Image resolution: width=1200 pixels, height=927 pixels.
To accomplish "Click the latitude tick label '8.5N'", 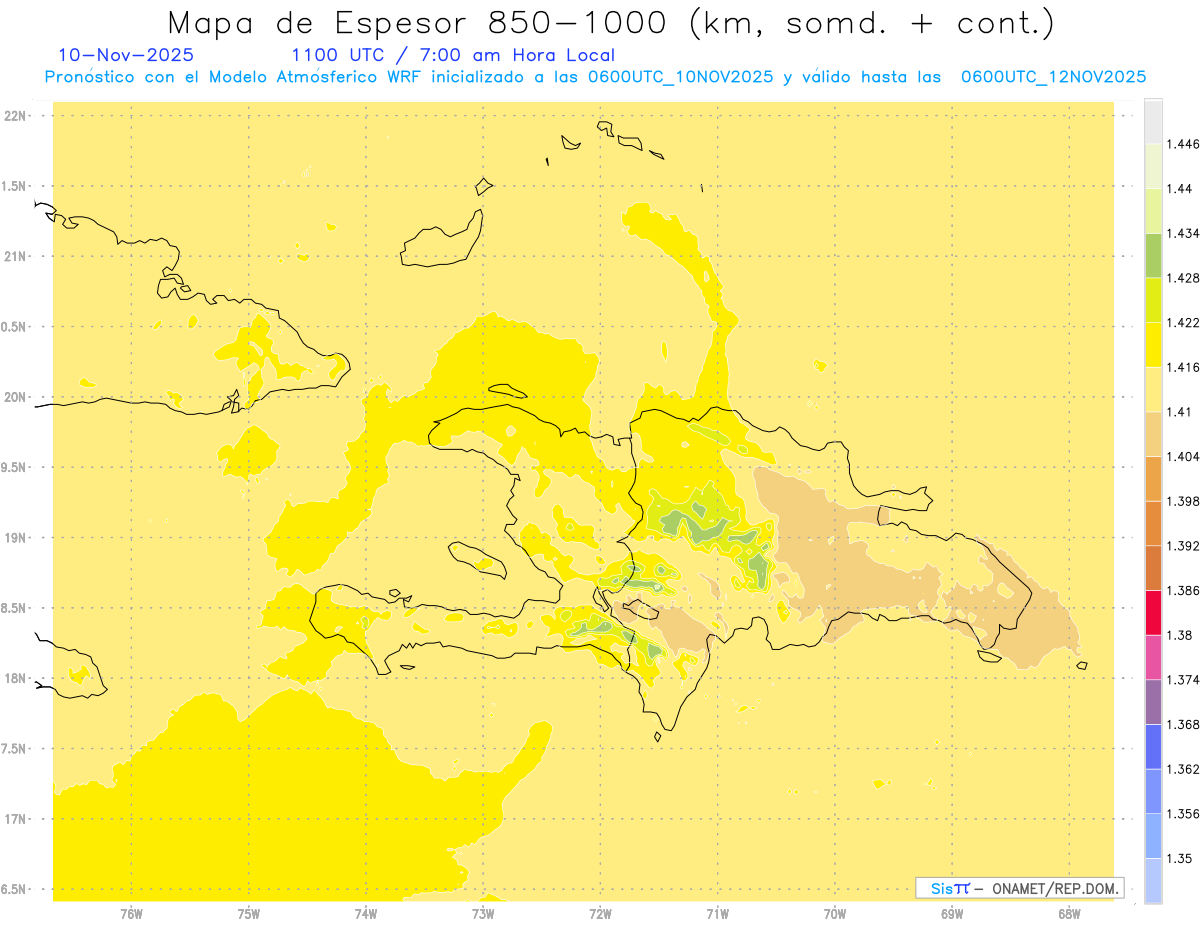I will pyautogui.click(x=15, y=608).
